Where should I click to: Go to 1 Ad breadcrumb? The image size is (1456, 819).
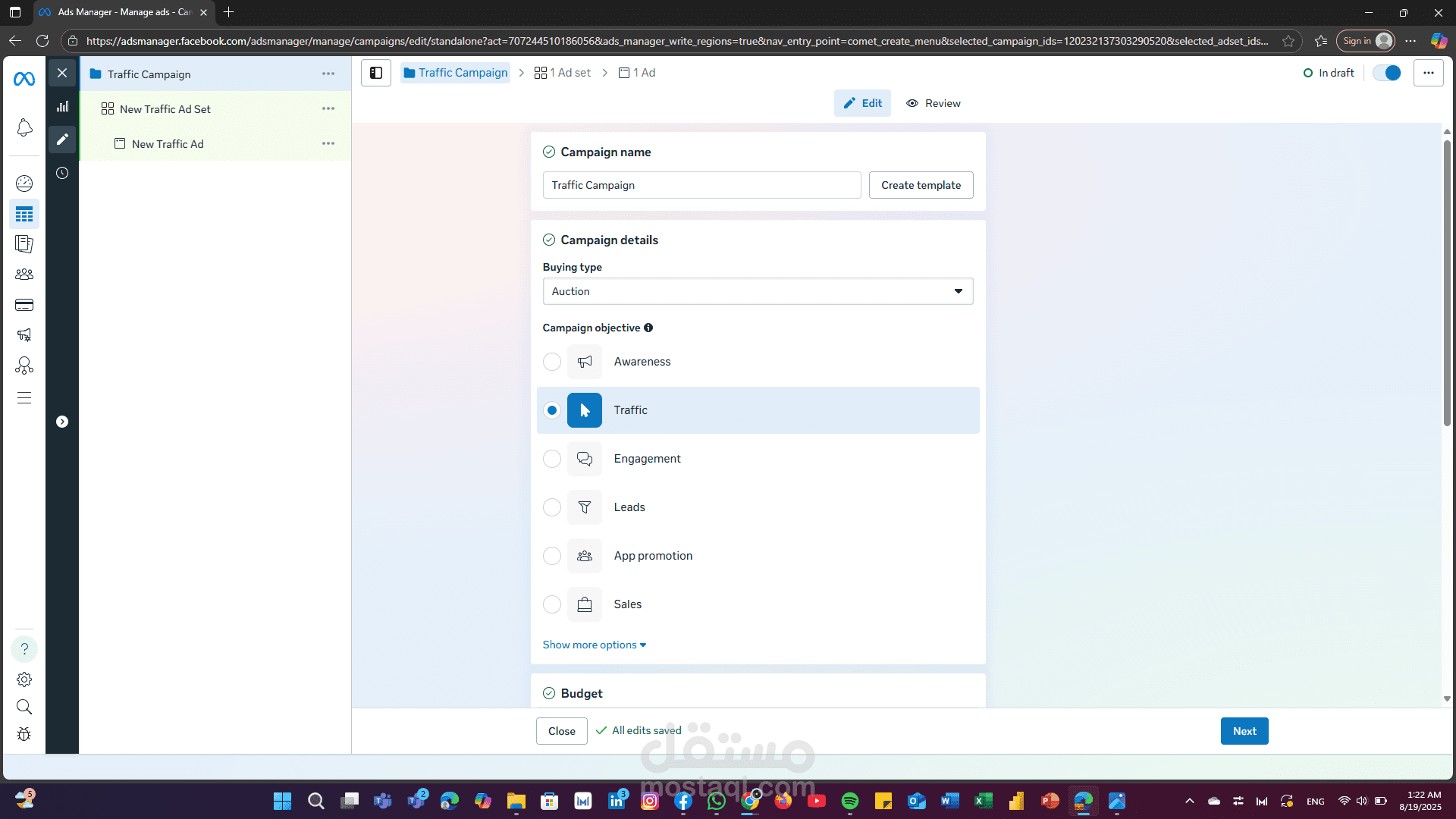pyautogui.click(x=637, y=73)
